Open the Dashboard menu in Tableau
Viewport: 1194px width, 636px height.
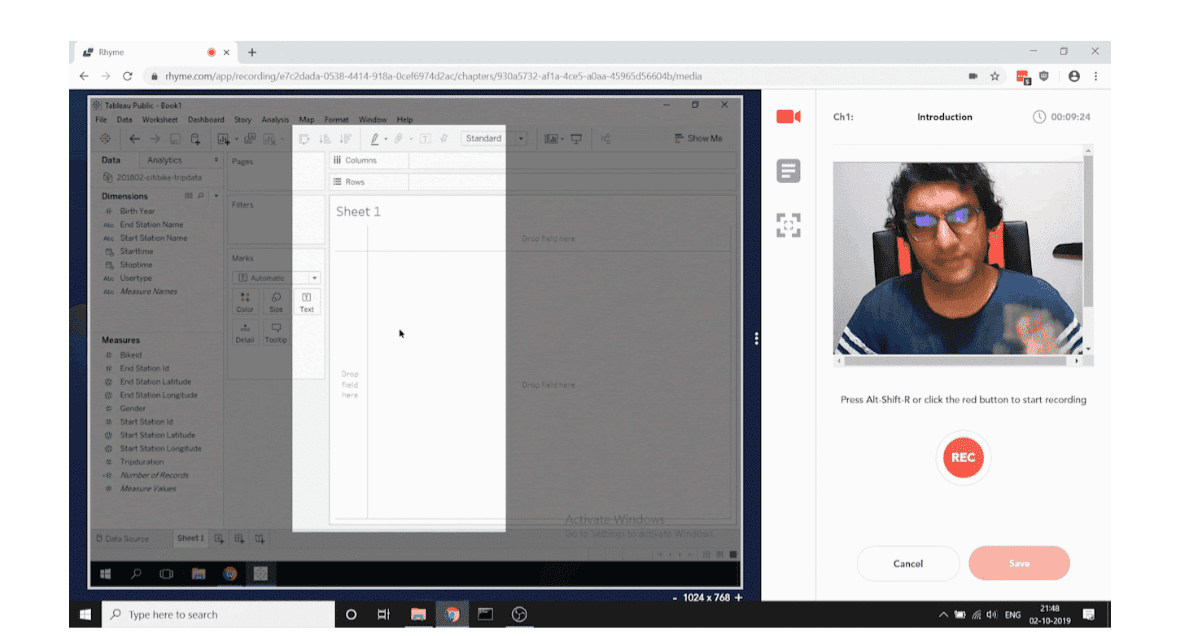click(206, 120)
